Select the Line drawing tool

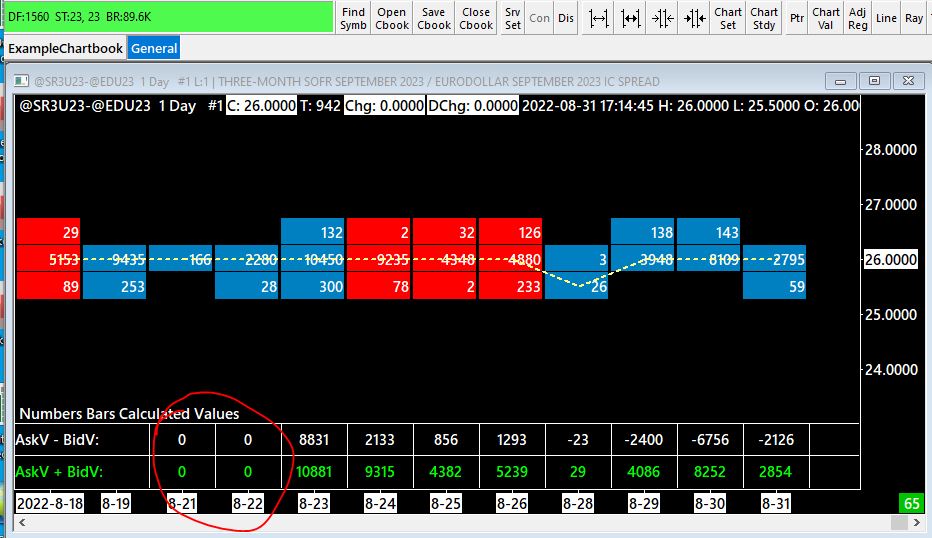point(886,18)
